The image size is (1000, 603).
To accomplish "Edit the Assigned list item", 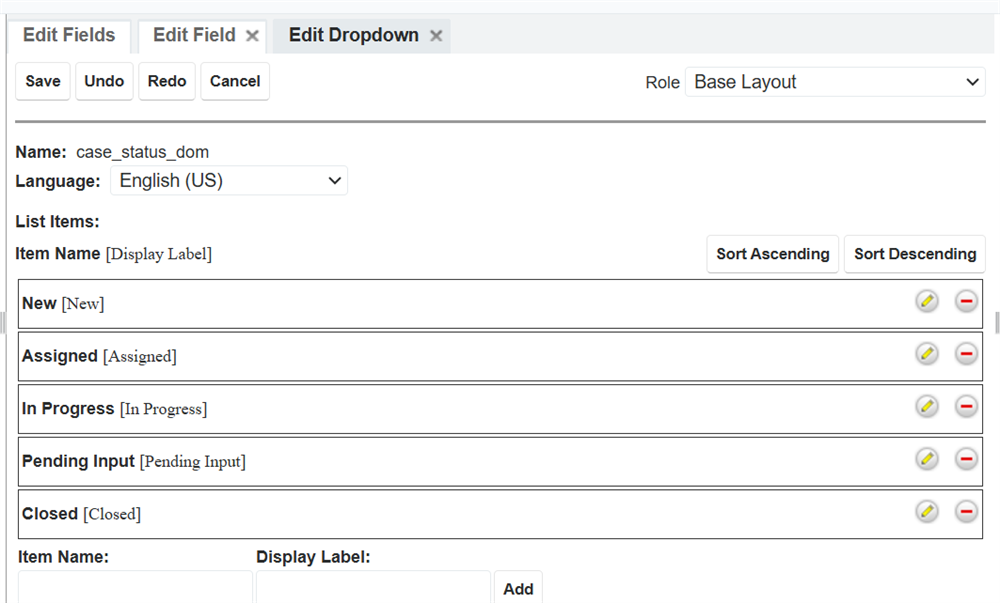I will (x=927, y=353).
